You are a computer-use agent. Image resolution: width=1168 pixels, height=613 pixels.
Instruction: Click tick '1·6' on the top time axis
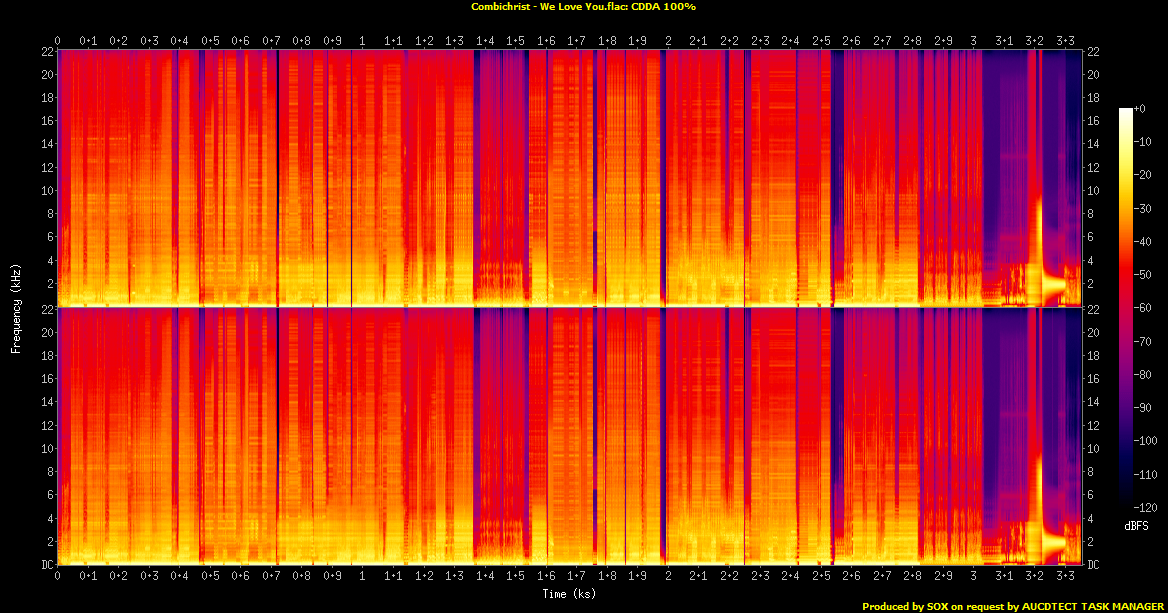coord(546,41)
